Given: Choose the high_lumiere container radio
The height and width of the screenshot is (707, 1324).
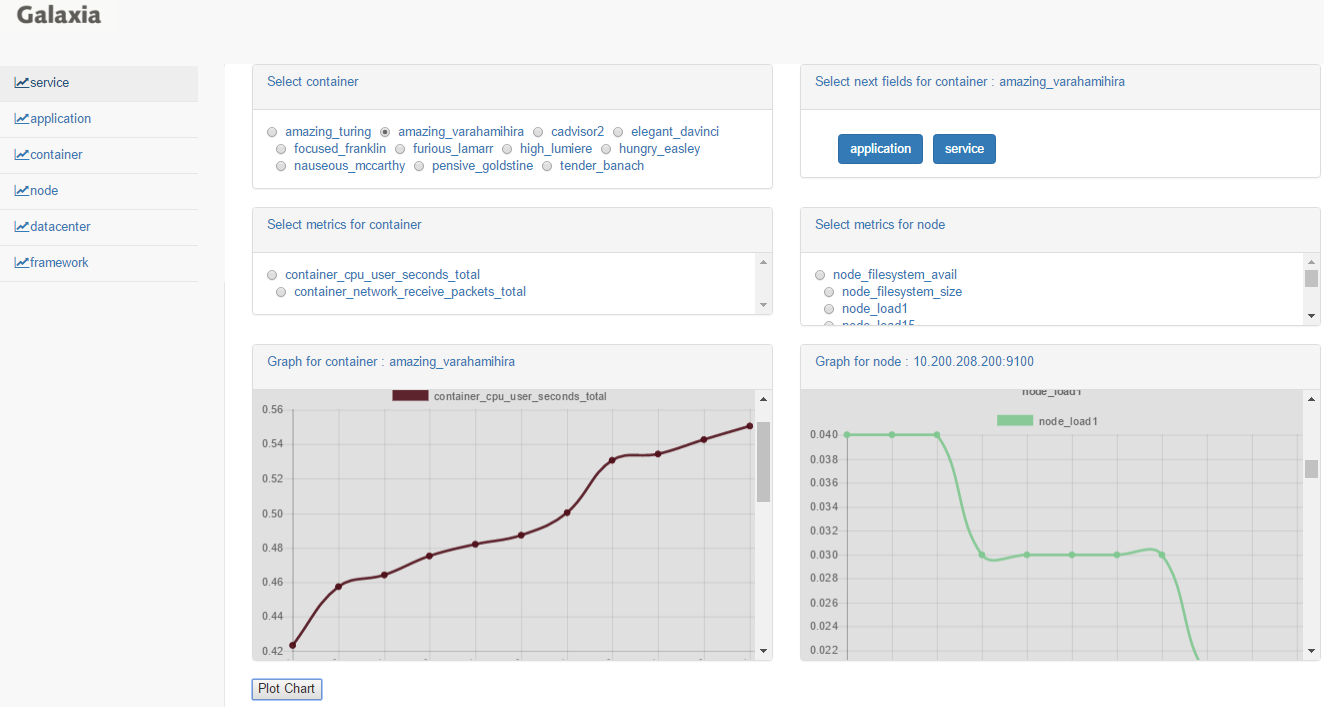Looking at the screenshot, I should pyautogui.click(x=507, y=149).
